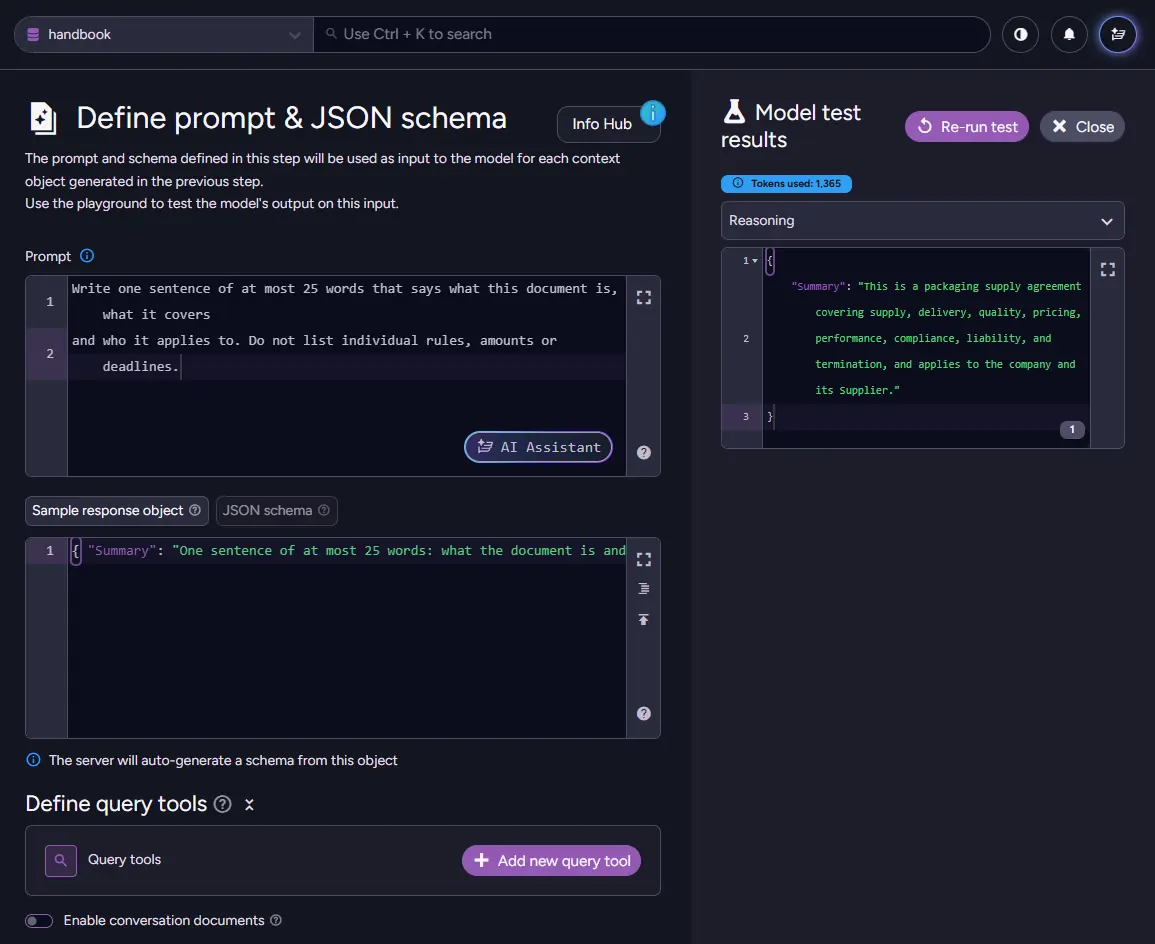Click the Tokens used: 1,365 badge
Screen dimensions: 1155x944
point(786,183)
